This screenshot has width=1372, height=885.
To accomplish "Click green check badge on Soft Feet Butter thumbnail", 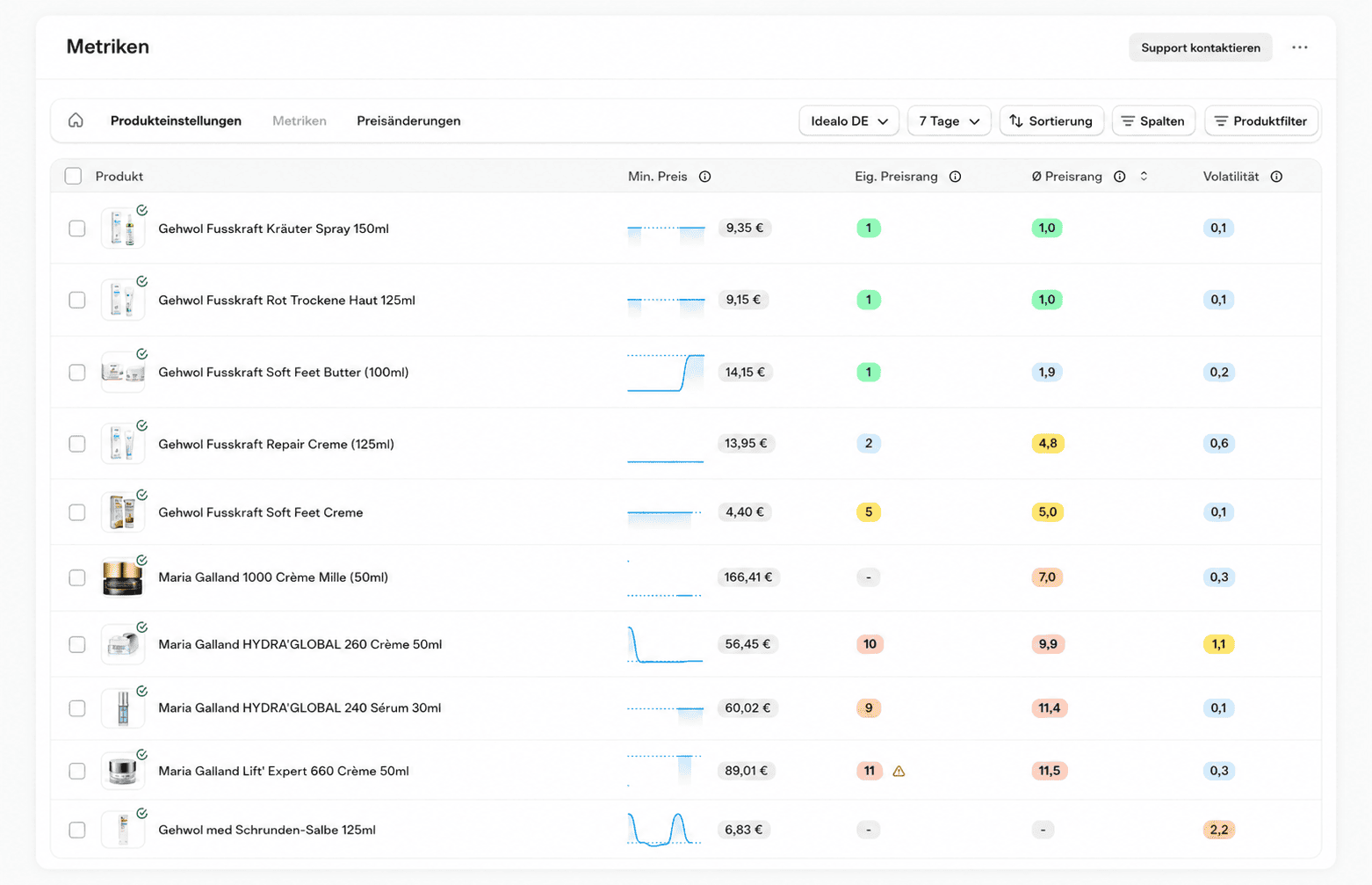I will 141,354.
